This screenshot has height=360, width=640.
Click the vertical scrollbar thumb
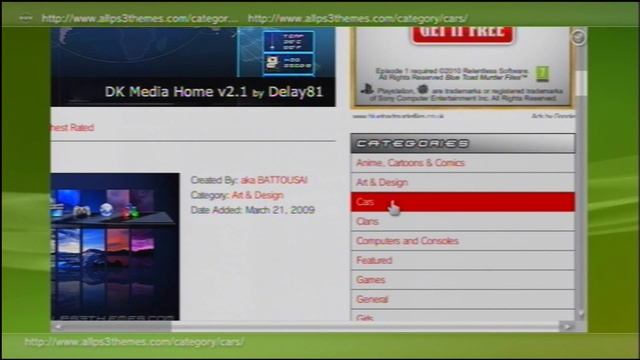(x=581, y=83)
